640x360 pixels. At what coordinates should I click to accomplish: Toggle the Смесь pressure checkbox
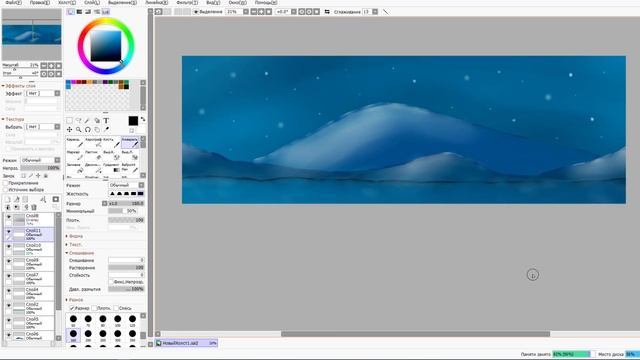coord(116,308)
